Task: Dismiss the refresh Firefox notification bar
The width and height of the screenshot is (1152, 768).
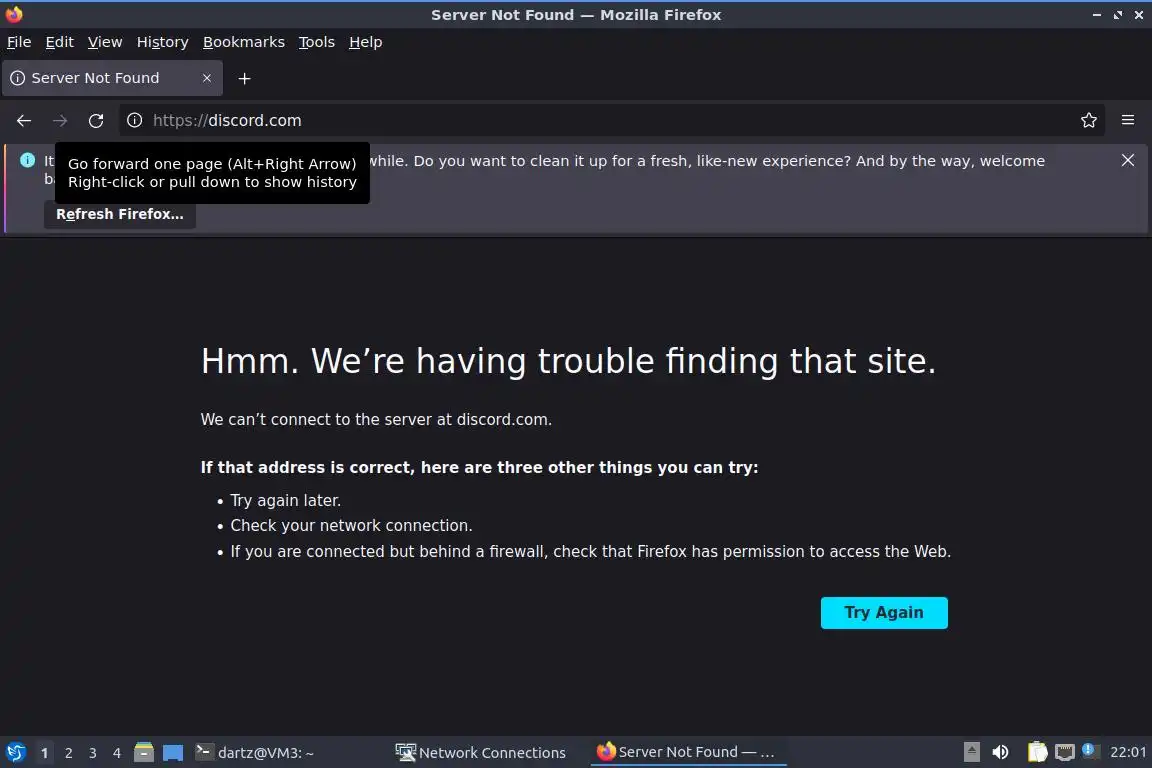Action: 1128,160
